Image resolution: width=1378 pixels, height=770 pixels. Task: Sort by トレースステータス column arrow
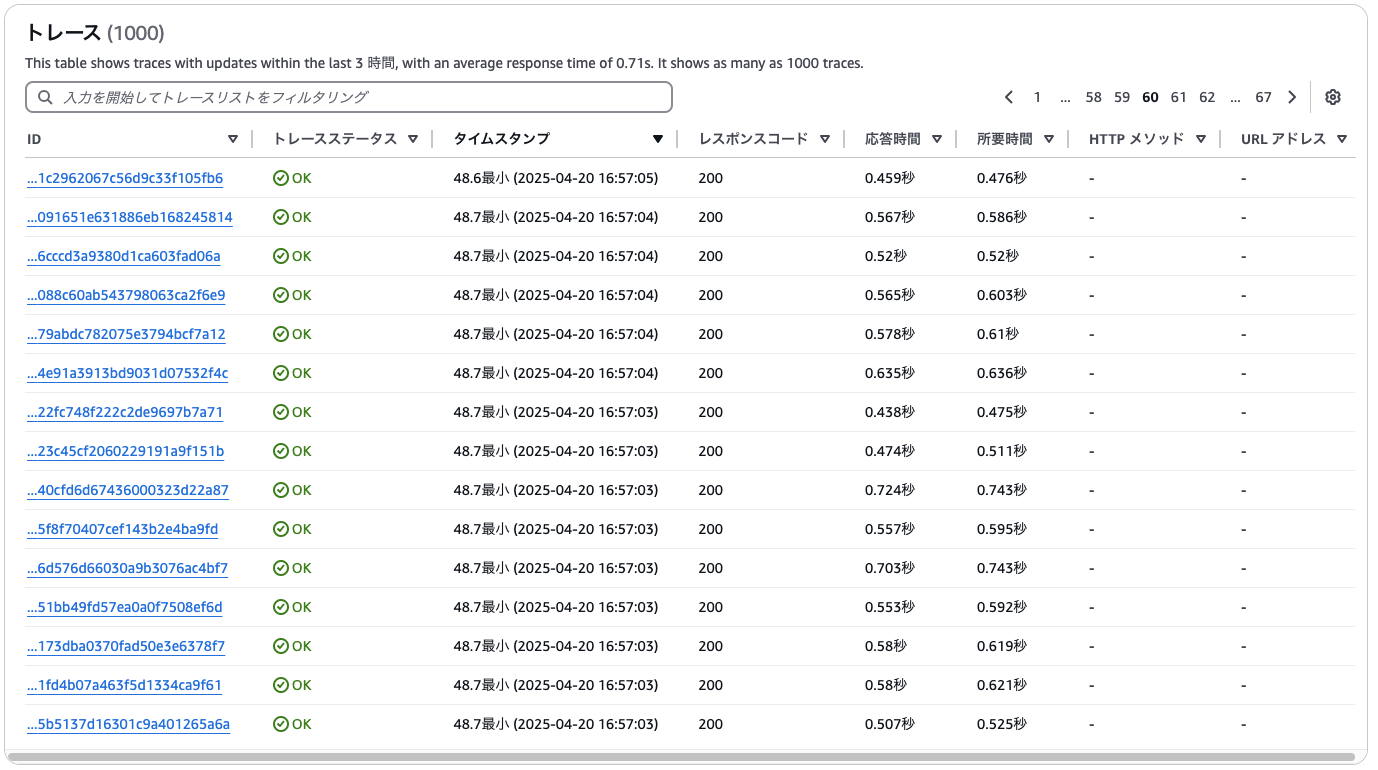tap(413, 139)
